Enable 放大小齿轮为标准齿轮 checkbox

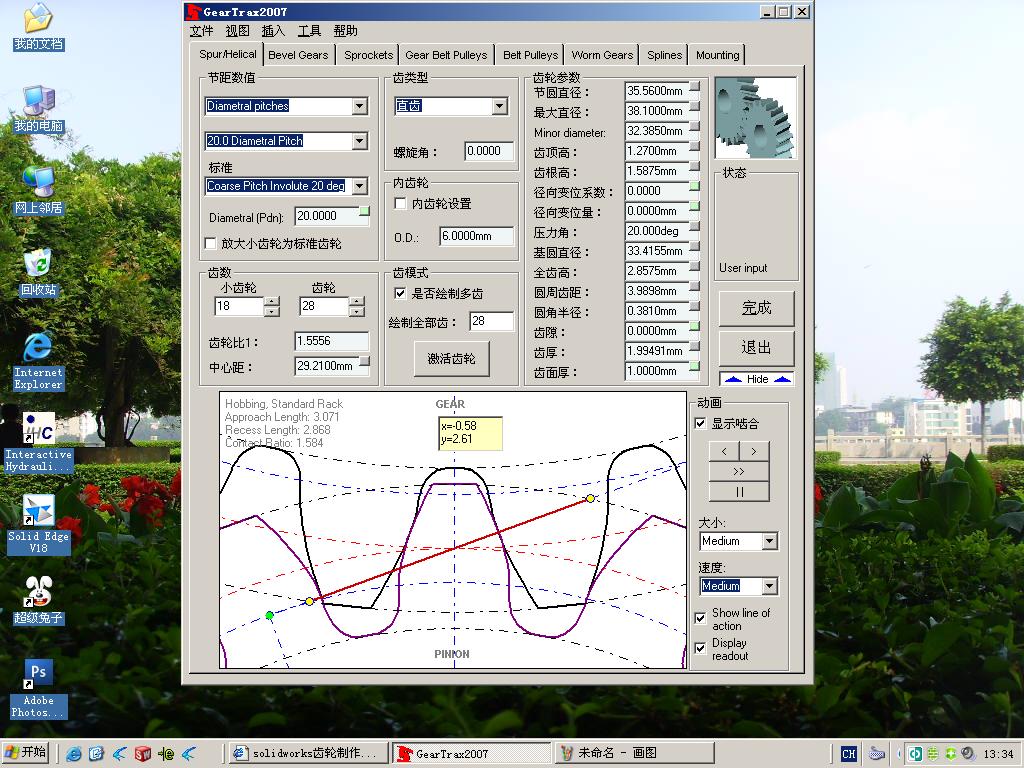point(210,244)
